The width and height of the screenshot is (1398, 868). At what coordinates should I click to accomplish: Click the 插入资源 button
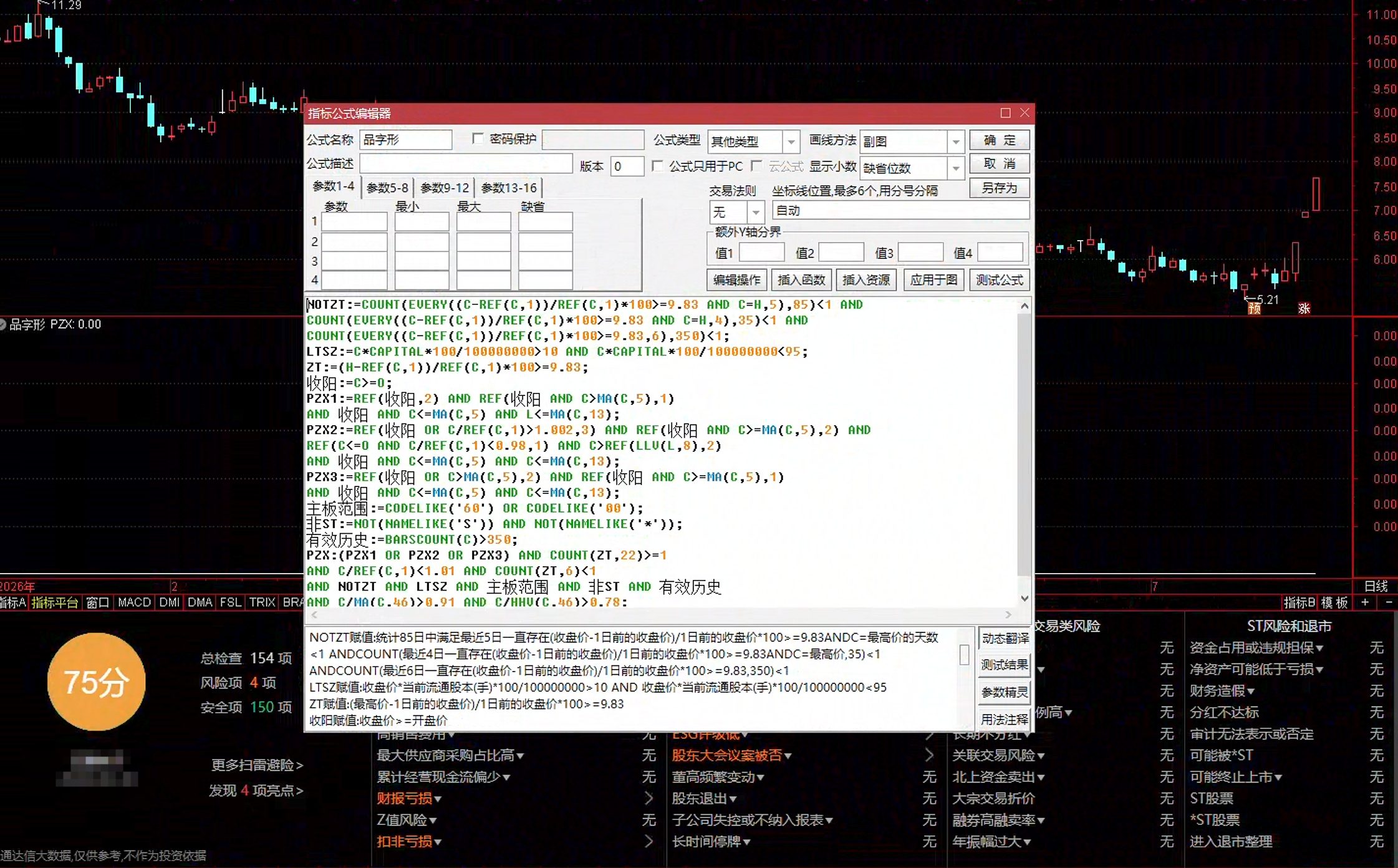pyautogui.click(x=866, y=280)
